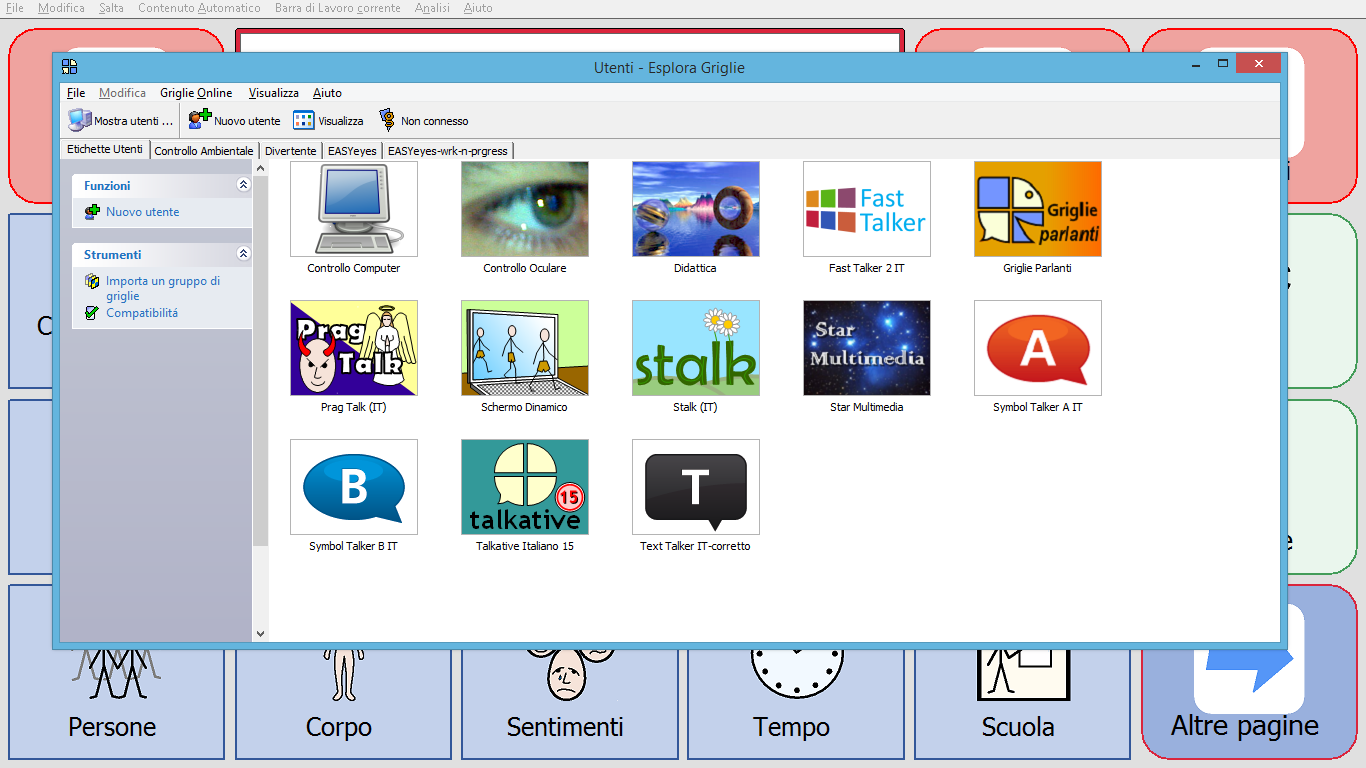Switch to Controllo Ambientale tab
Screen dimensions: 1366x768
point(204,151)
